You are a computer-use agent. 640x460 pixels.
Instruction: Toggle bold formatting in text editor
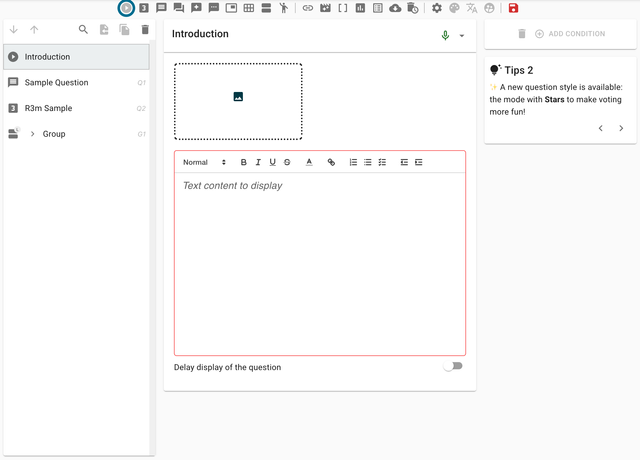click(x=244, y=162)
